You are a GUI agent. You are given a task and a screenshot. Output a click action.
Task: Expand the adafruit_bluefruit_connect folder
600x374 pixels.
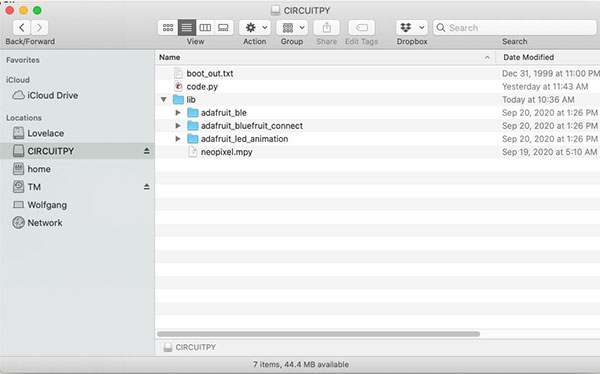178,126
